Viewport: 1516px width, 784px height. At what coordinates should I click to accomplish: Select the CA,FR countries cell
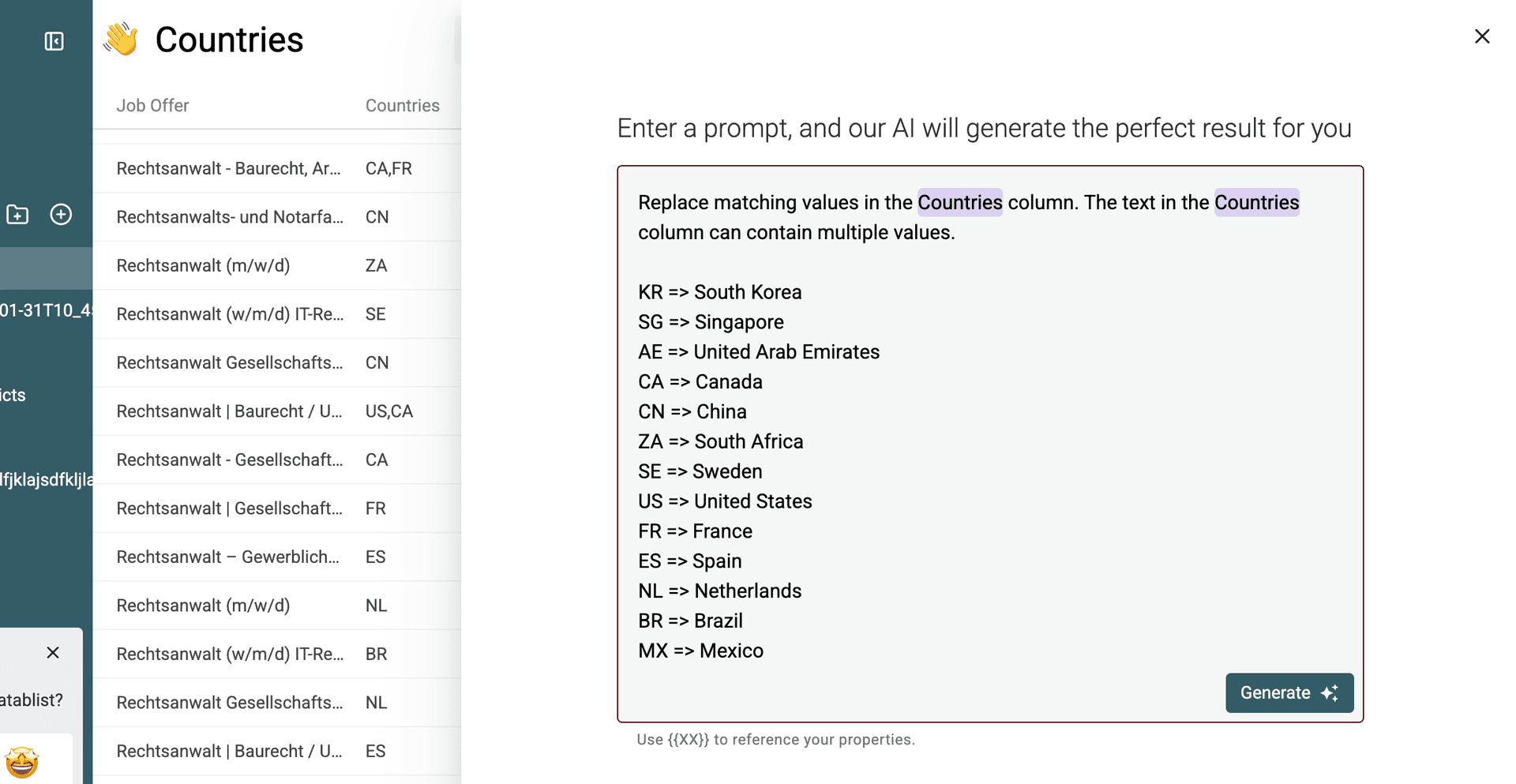(388, 169)
